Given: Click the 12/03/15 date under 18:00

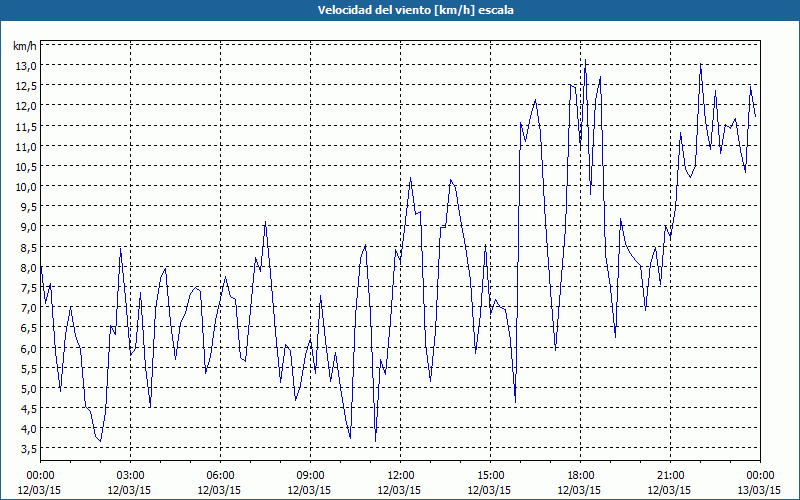Looking at the screenshot, I should tap(580, 490).
